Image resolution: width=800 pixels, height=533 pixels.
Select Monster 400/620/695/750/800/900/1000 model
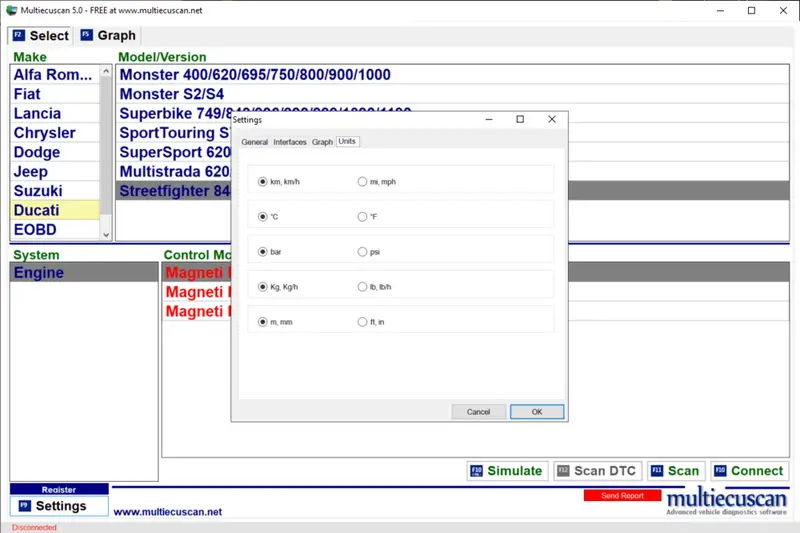453,74
